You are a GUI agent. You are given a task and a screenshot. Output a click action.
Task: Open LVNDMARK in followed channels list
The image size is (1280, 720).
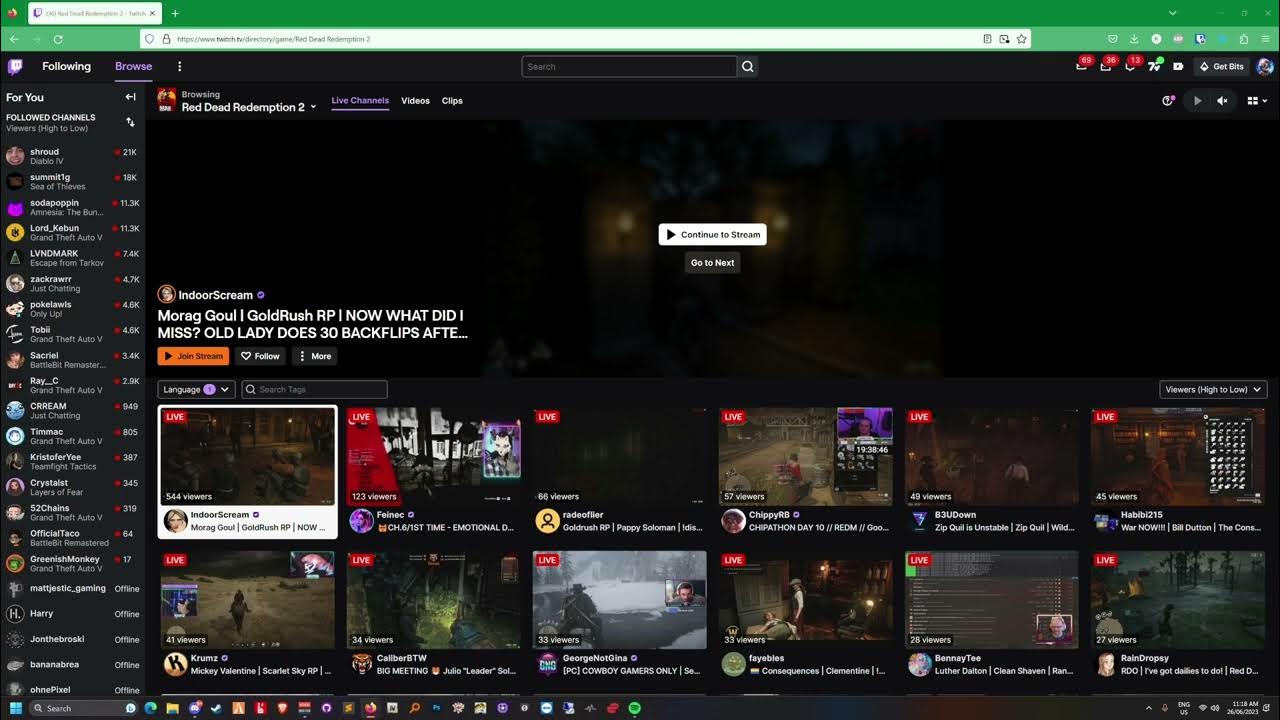pyautogui.click(x=72, y=258)
